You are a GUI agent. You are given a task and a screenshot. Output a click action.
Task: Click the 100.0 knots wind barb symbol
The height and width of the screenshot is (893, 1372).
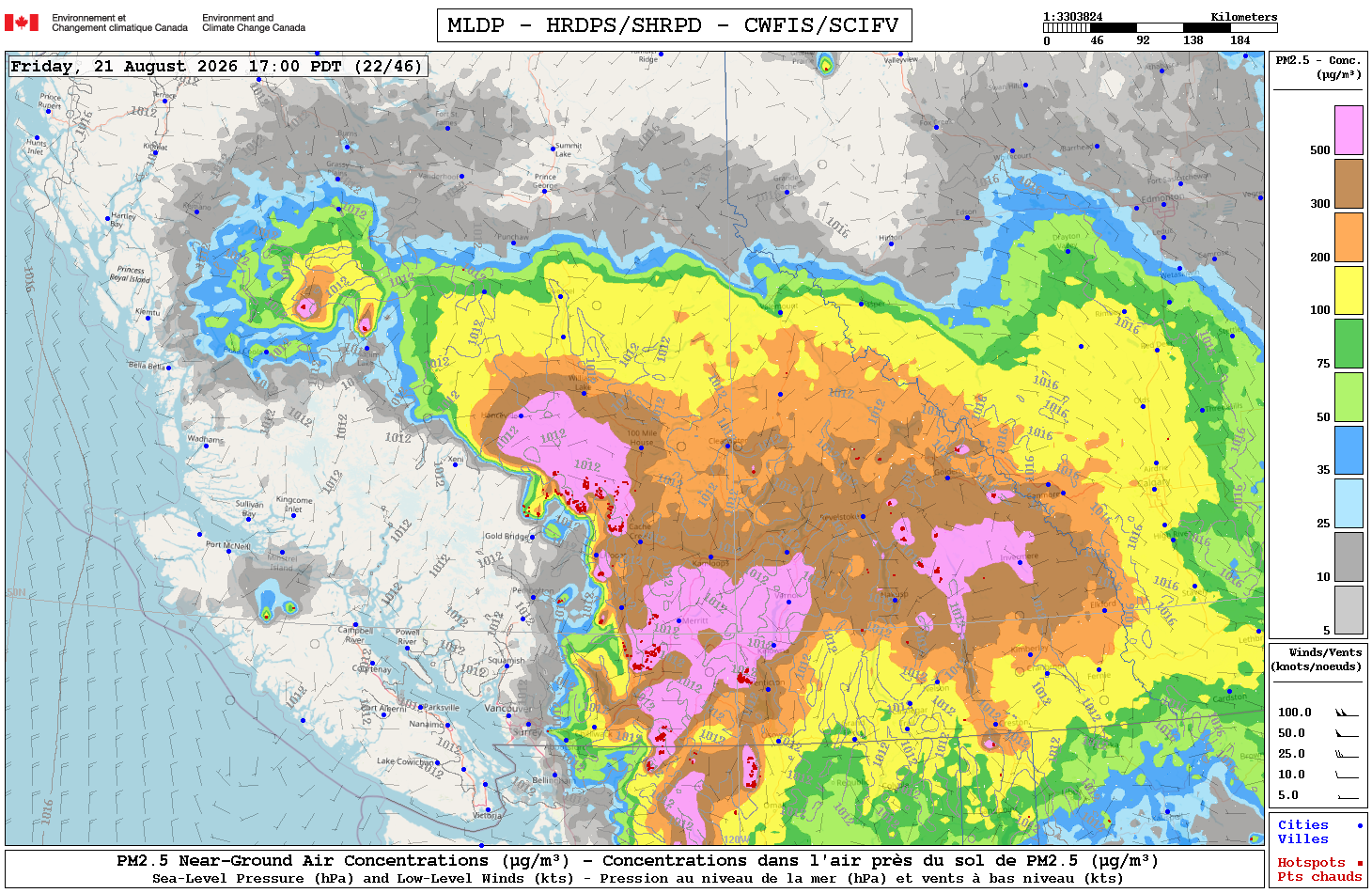(x=1347, y=713)
